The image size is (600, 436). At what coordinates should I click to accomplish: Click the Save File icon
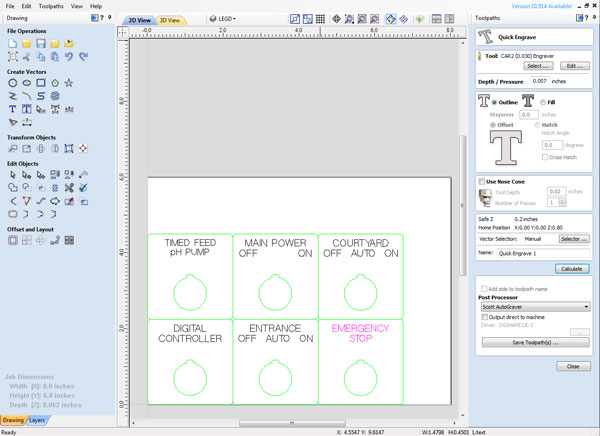pos(41,44)
